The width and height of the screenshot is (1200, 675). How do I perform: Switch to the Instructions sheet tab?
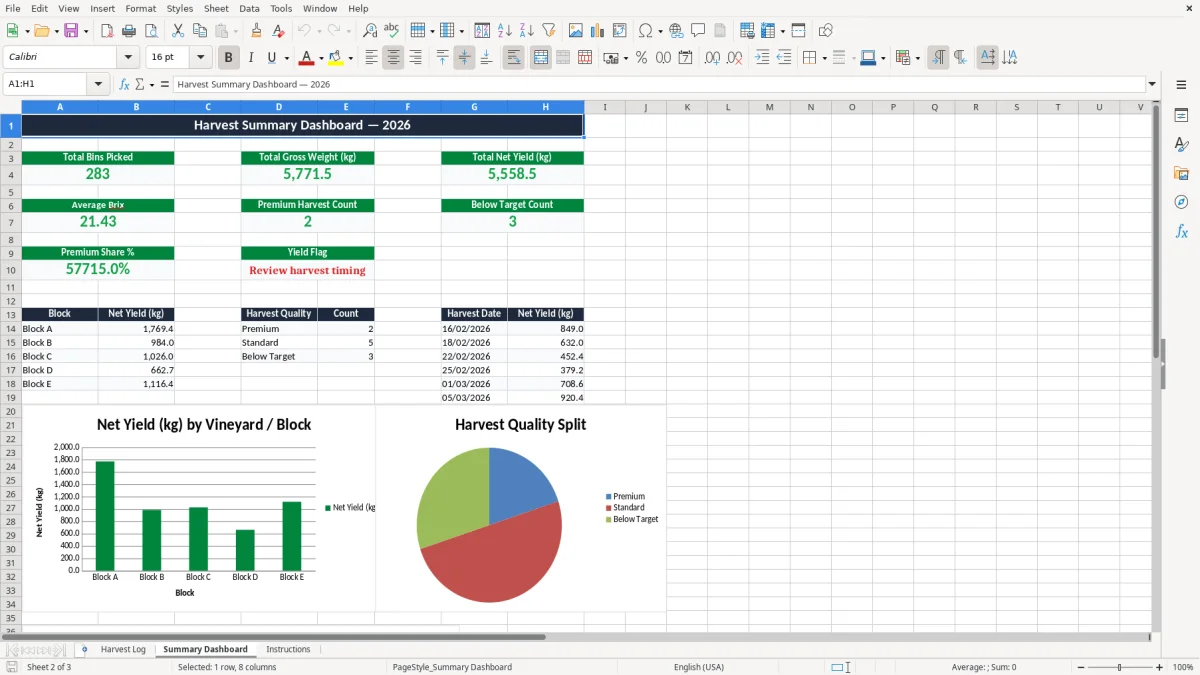pos(288,650)
